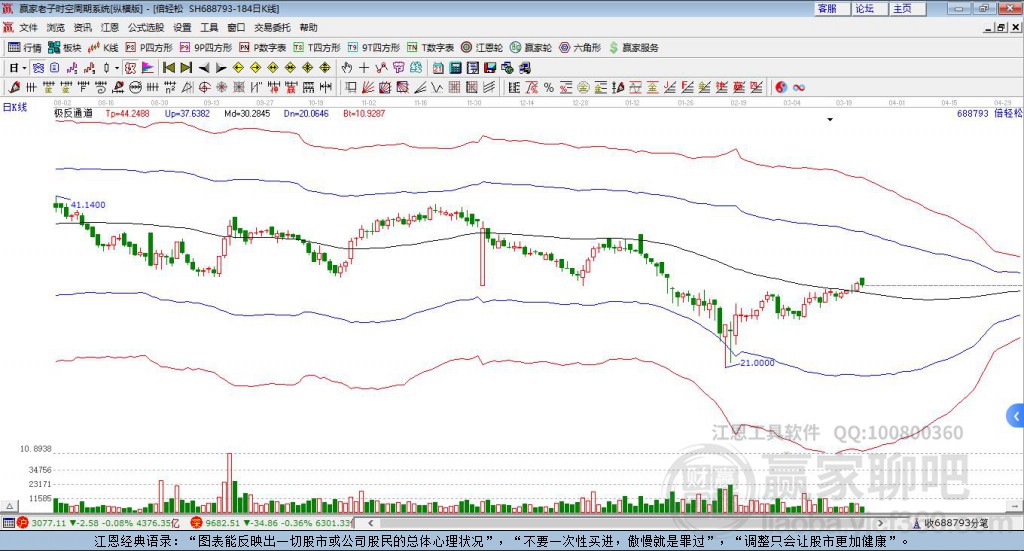
Task: Open 赢家服务 service with dollar icon
Action: pyautogui.click(x=633, y=48)
